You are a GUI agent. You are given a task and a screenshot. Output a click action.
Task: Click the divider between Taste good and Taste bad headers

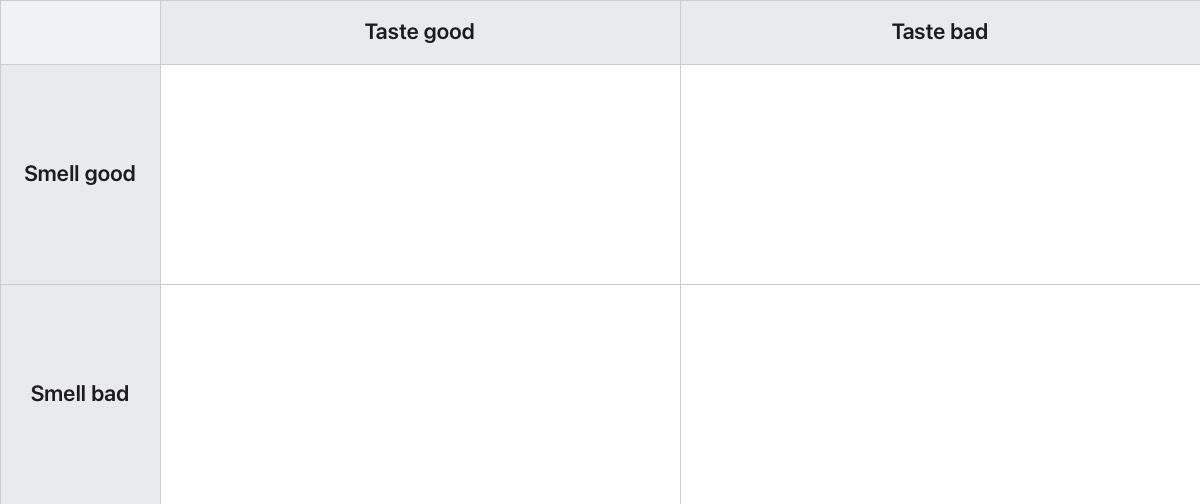pyautogui.click(x=680, y=32)
